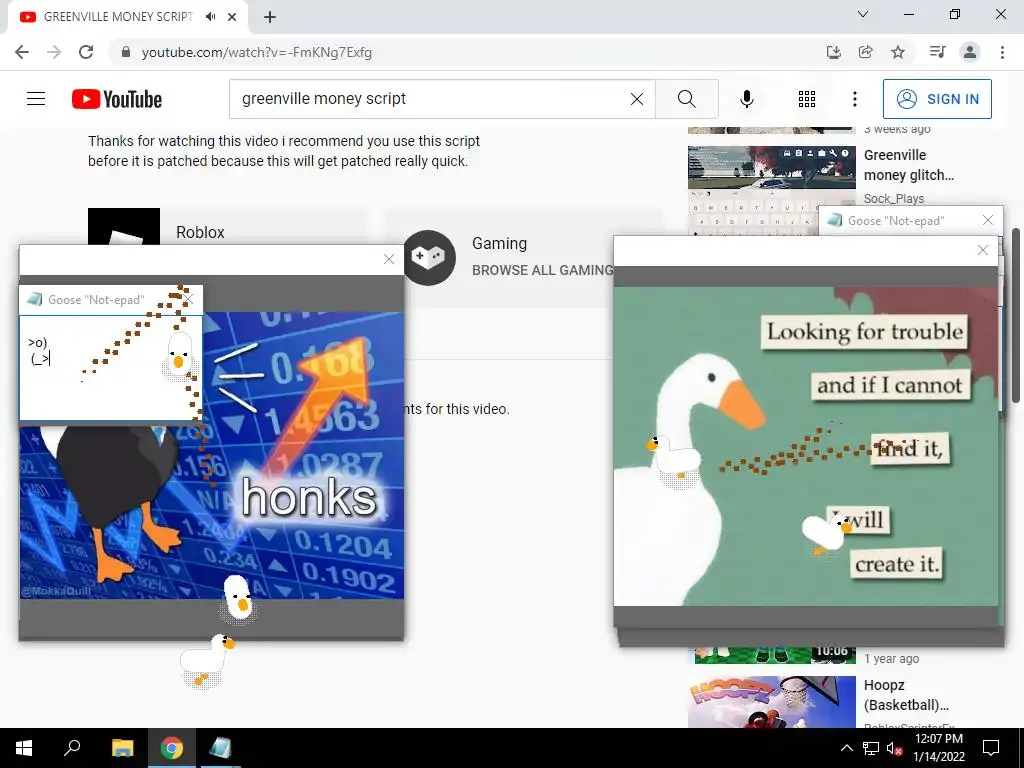This screenshot has height=768, width=1024.
Task: Go forward in browser history
Action: point(54,52)
